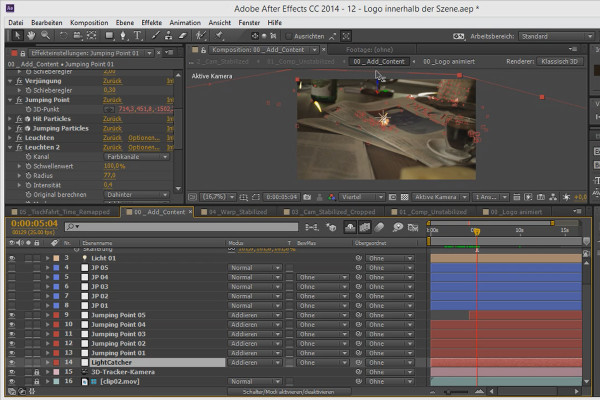Select the Rectangle shape tool
600x400 pixels.
pos(109,36)
